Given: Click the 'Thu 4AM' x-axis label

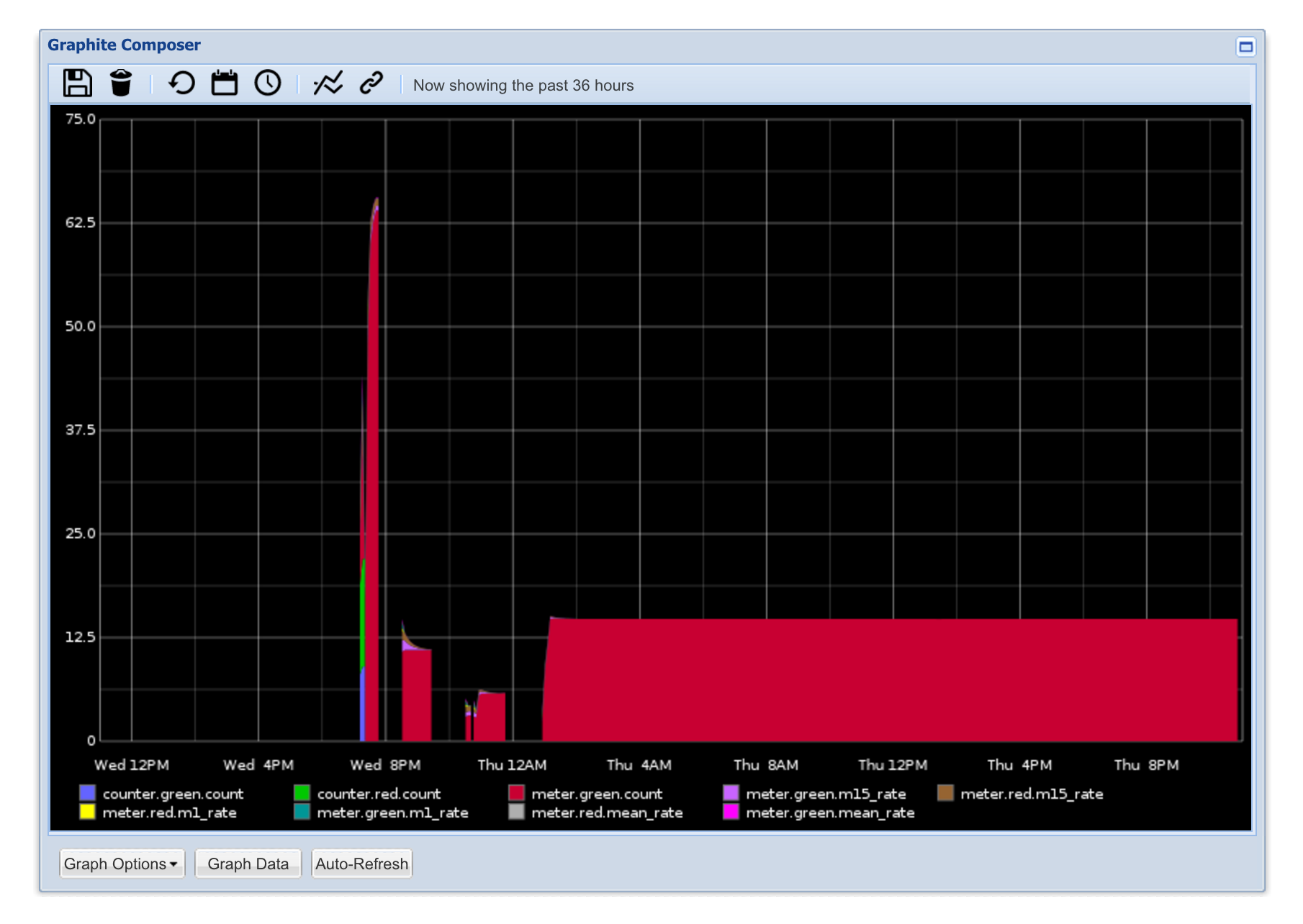Looking at the screenshot, I should click(x=639, y=765).
